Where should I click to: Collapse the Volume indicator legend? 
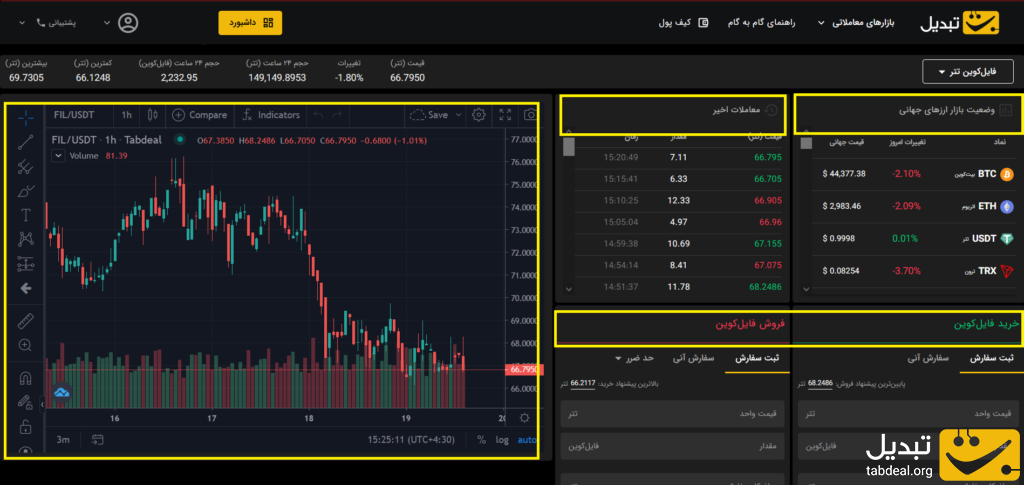click(x=58, y=155)
